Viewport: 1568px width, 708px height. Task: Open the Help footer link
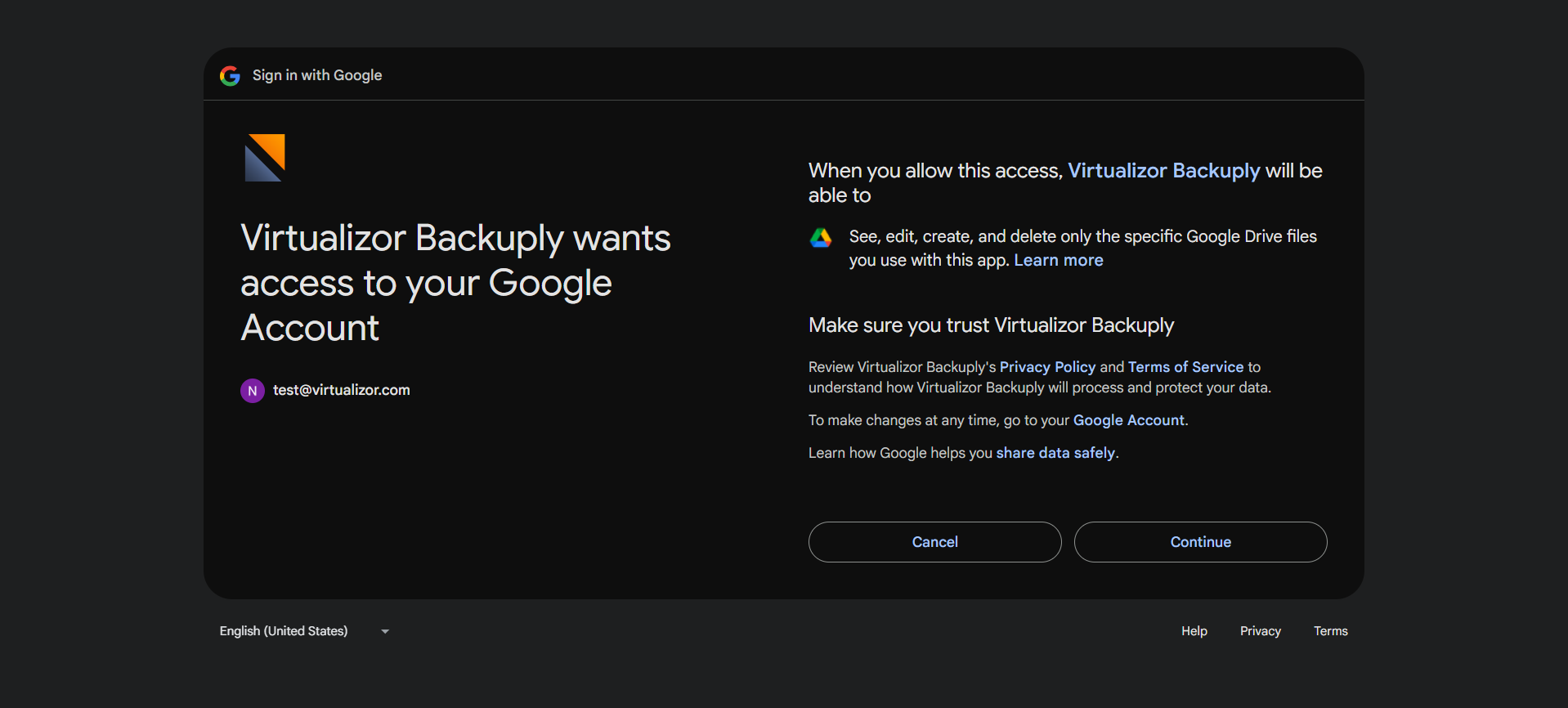[1194, 631]
